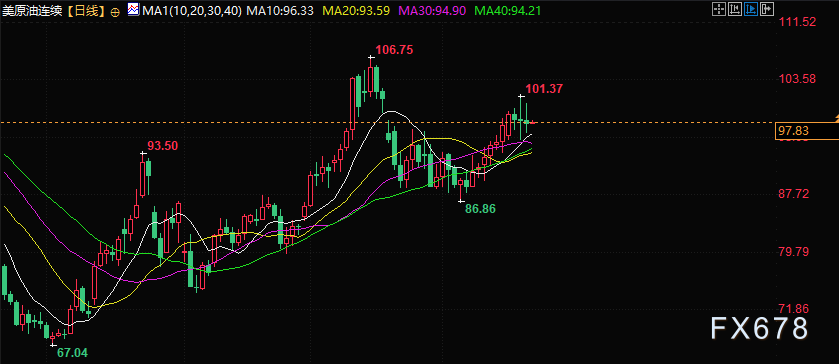This screenshot has height=364, width=839.
Task: Click the scroll-to-start axis icon
Action: pos(735,9)
